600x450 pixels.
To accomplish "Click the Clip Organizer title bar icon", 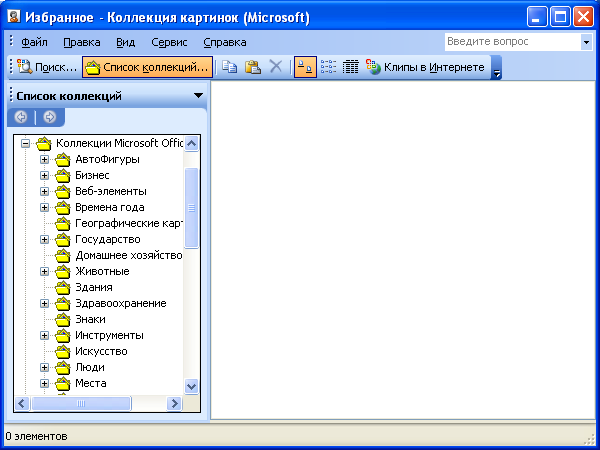I will click(x=14, y=17).
